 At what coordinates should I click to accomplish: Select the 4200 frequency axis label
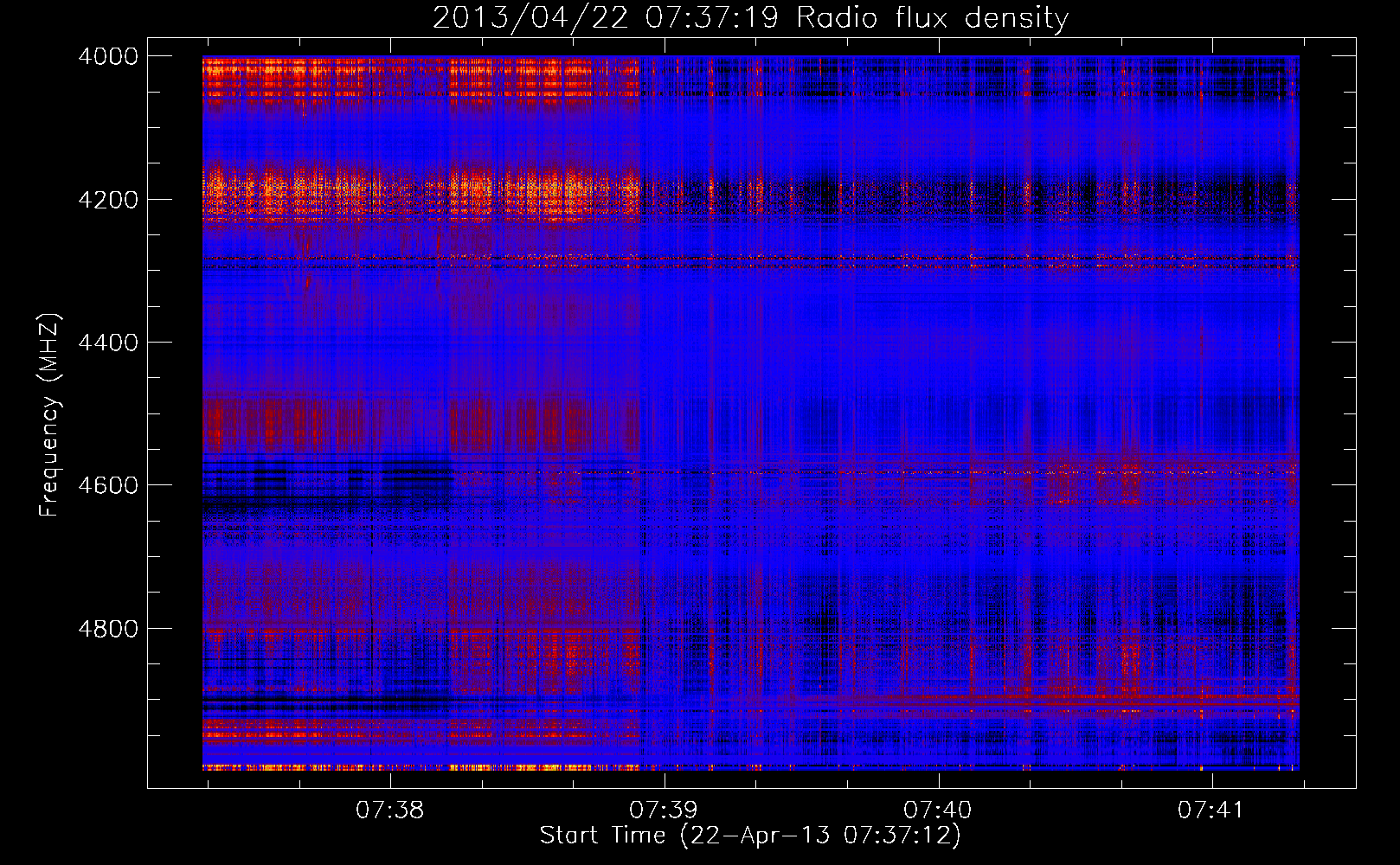[108, 200]
